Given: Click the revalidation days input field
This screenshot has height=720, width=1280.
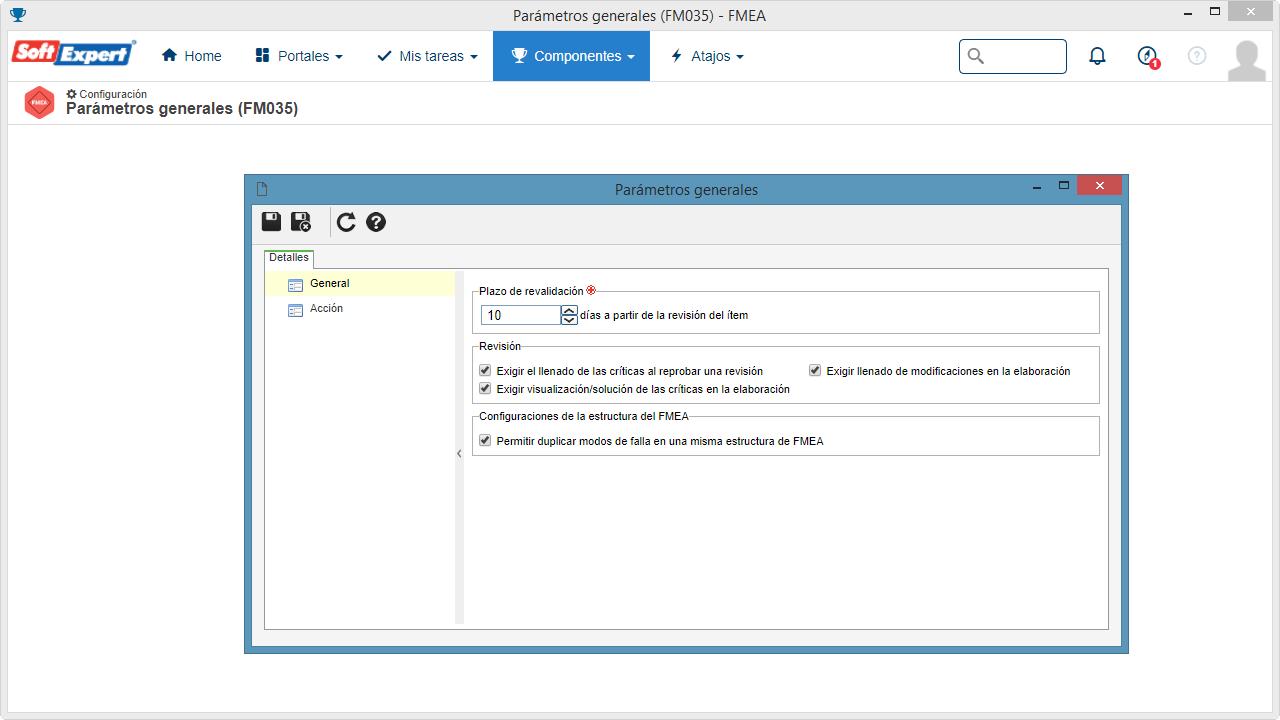Looking at the screenshot, I should tap(522, 315).
